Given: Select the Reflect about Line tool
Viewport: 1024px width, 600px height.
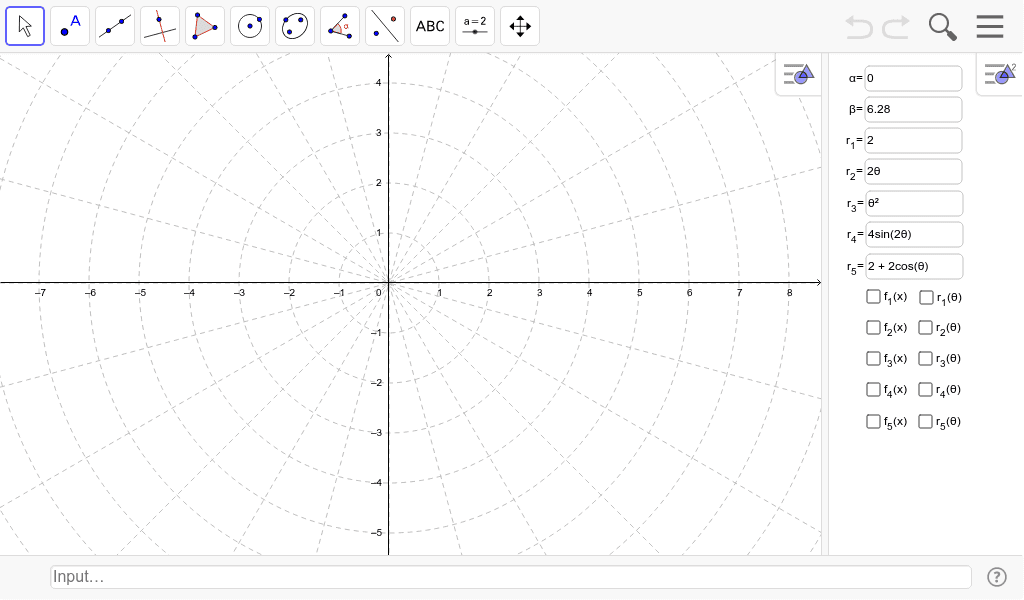Looking at the screenshot, I should [385, 26].
